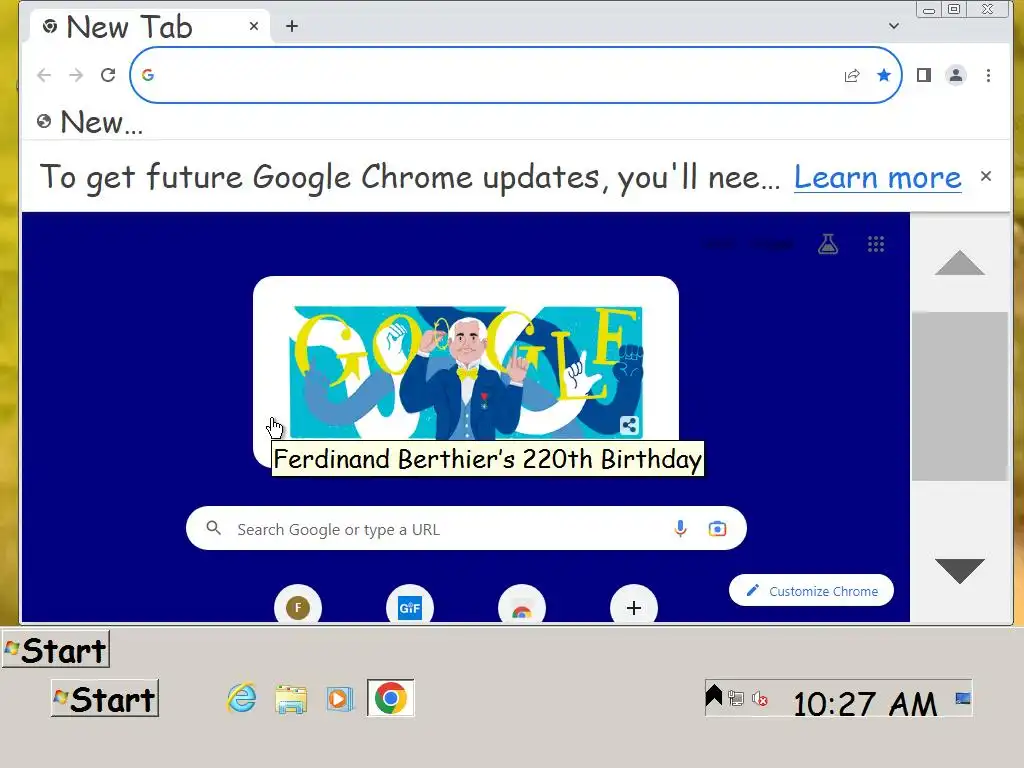The image size is (1024, 768).
Task: Open the New... bookmark in bookmarks bar
Action: coord(89,121)
